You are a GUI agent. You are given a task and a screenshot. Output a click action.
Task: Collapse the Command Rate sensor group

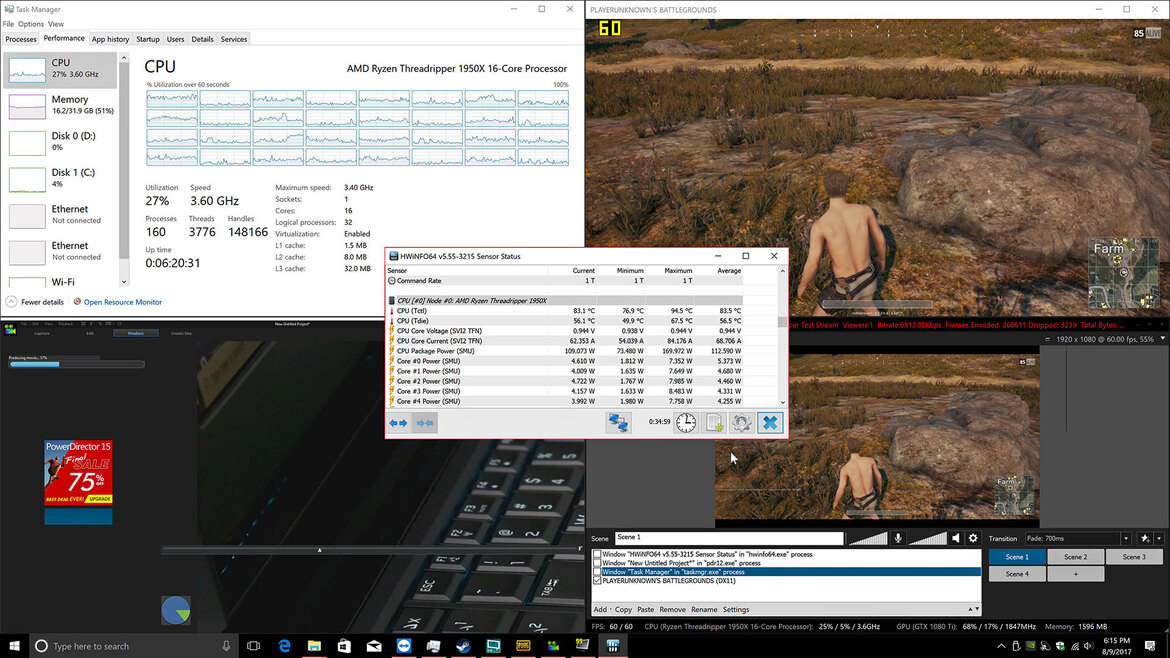392,281
